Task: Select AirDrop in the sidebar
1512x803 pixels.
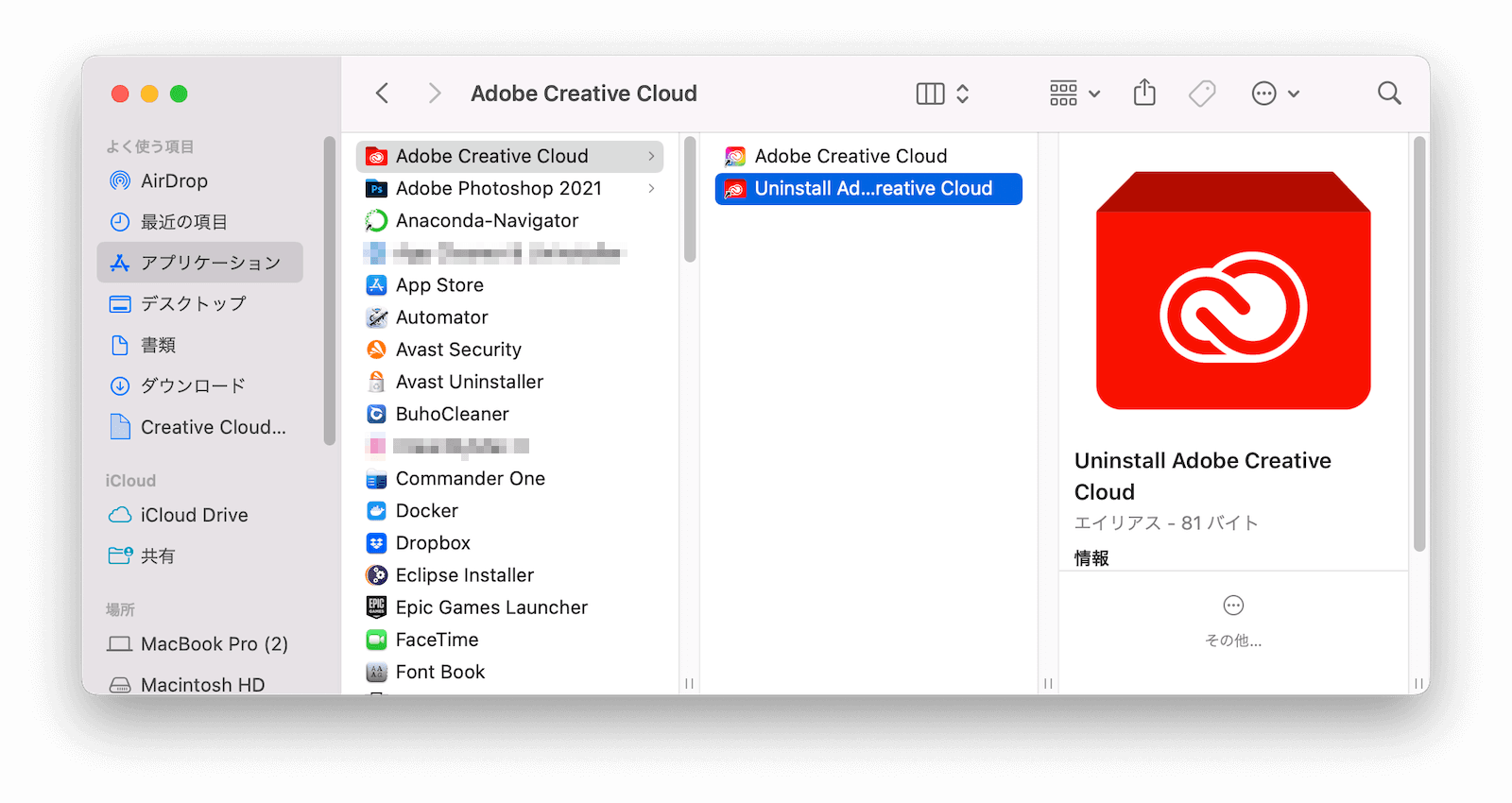Action: (174, 180)
